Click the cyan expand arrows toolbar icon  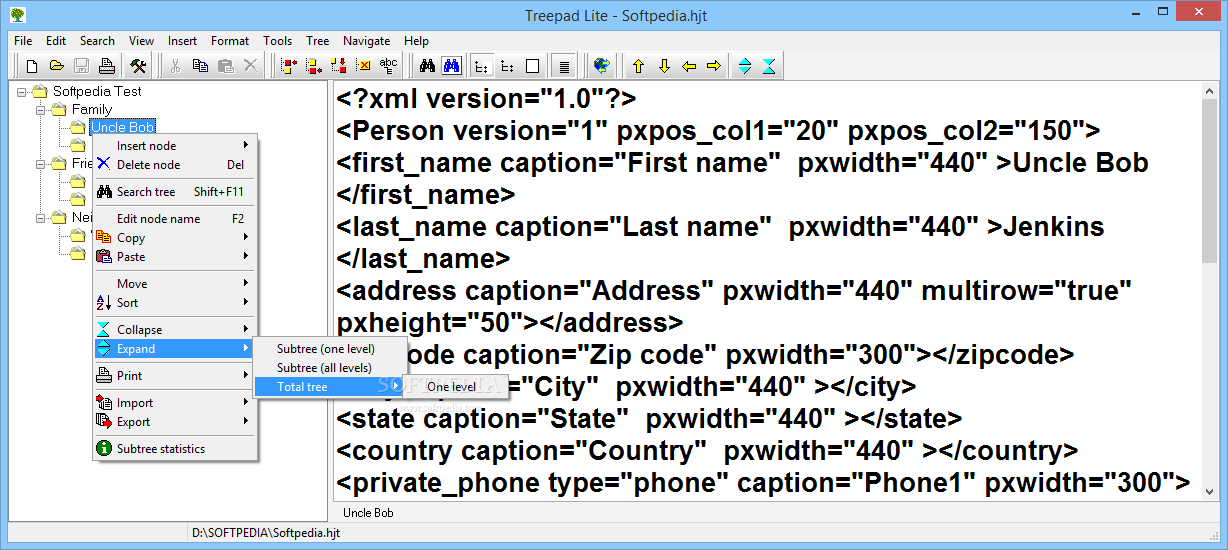[x=744, y=66]
